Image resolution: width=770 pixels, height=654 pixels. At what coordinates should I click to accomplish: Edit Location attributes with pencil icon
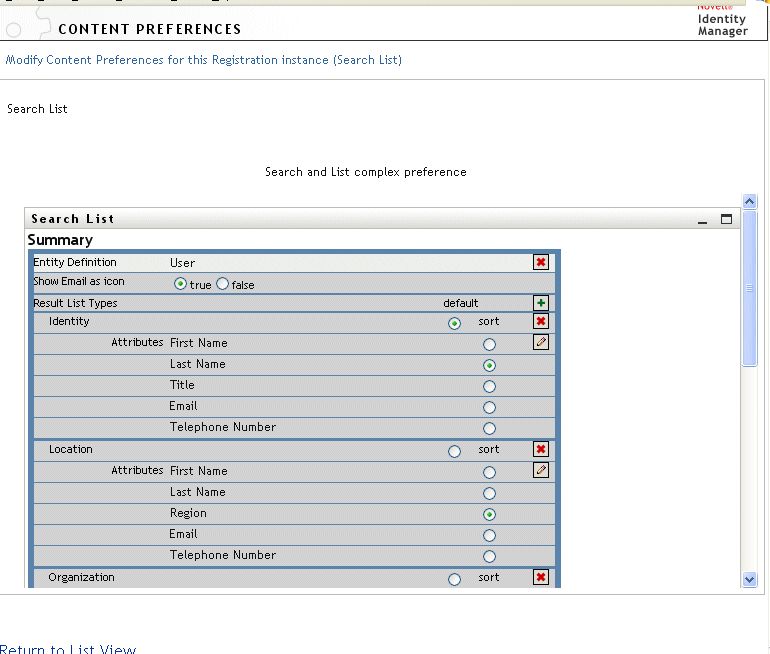click(541, 470)
